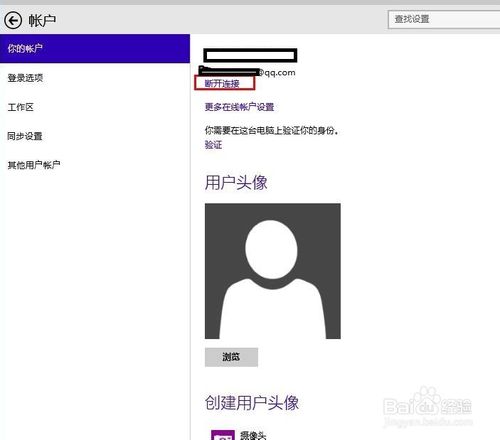
Task: Click the Baidu 经验 watermark logo
Action: click(x=428, y=407)
